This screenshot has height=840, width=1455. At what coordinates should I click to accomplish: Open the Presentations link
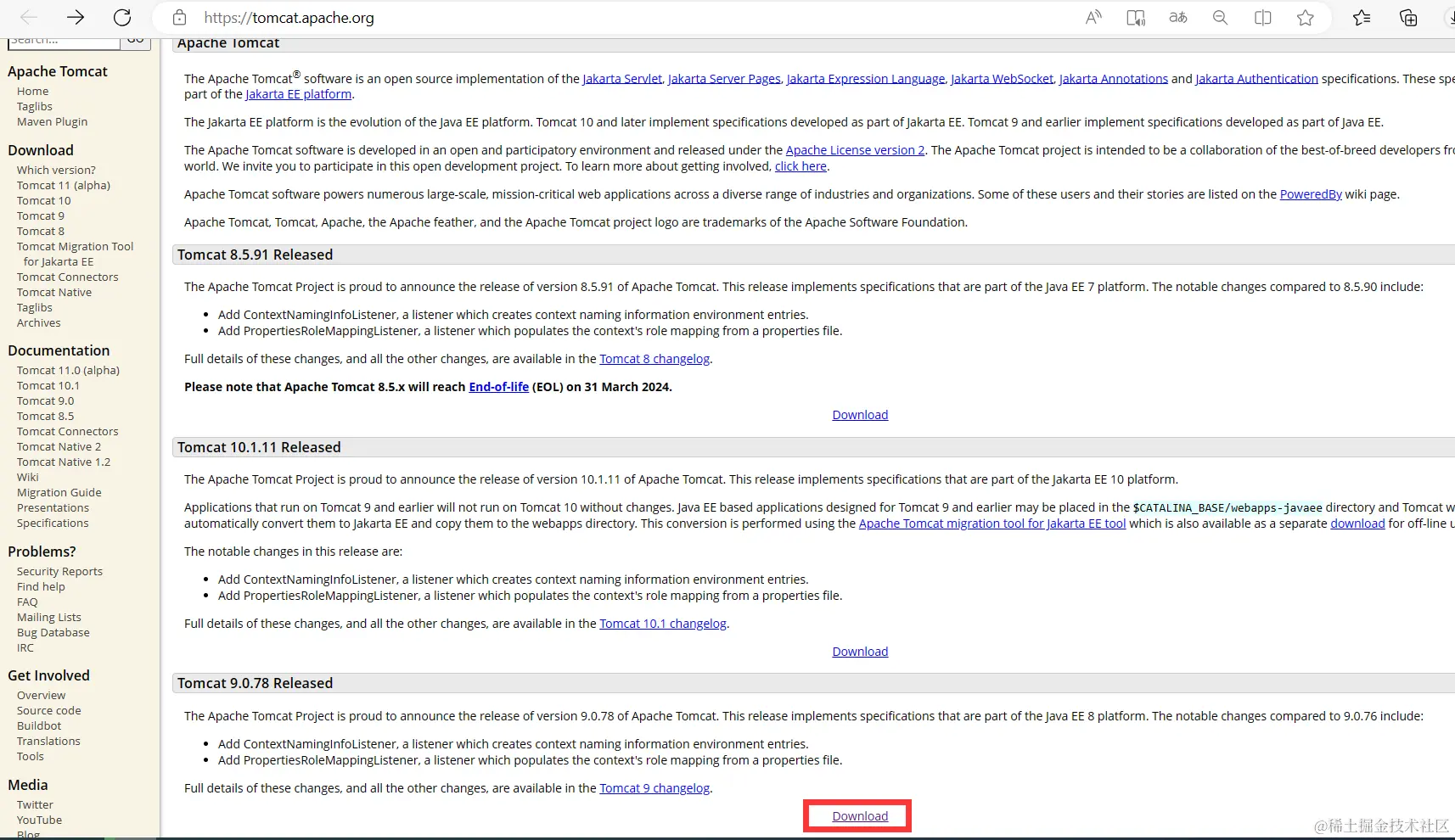tap(53, 508)
